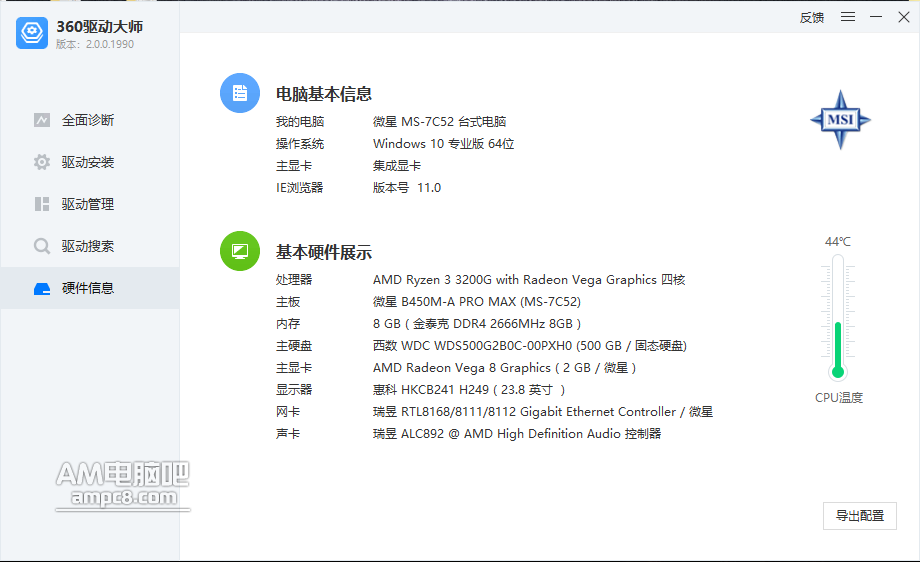Click the IE浏览器 label
This screenshot has width=920, height=562.
[x=300, y=188]
